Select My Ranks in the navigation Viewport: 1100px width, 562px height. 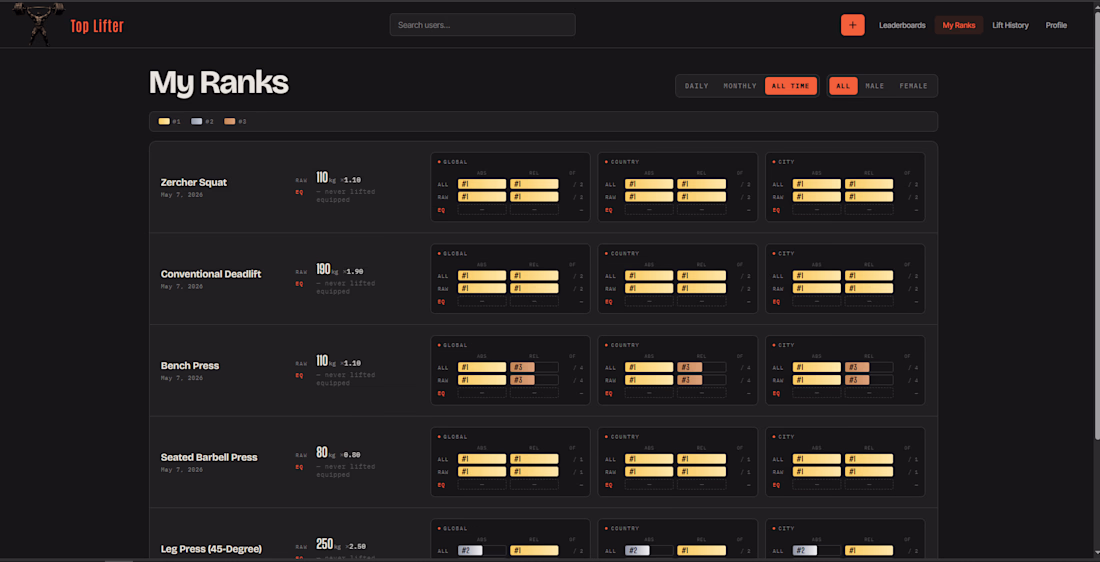[x=958, y=25]
